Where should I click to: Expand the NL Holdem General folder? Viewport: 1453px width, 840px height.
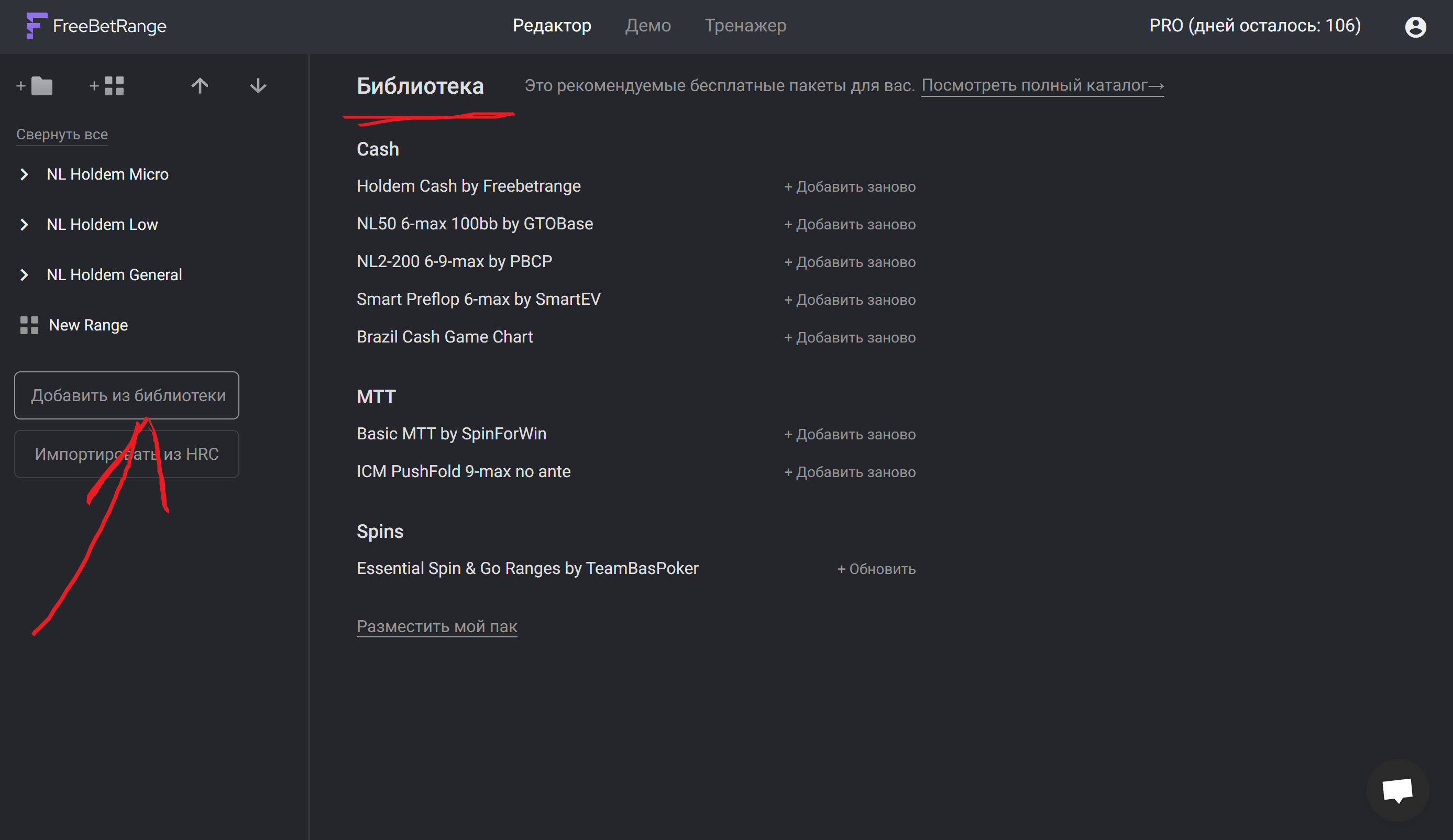24,275
